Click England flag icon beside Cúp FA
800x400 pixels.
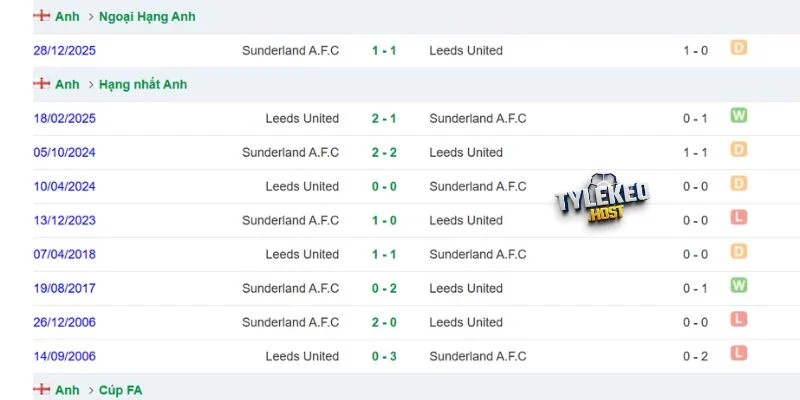41,390
